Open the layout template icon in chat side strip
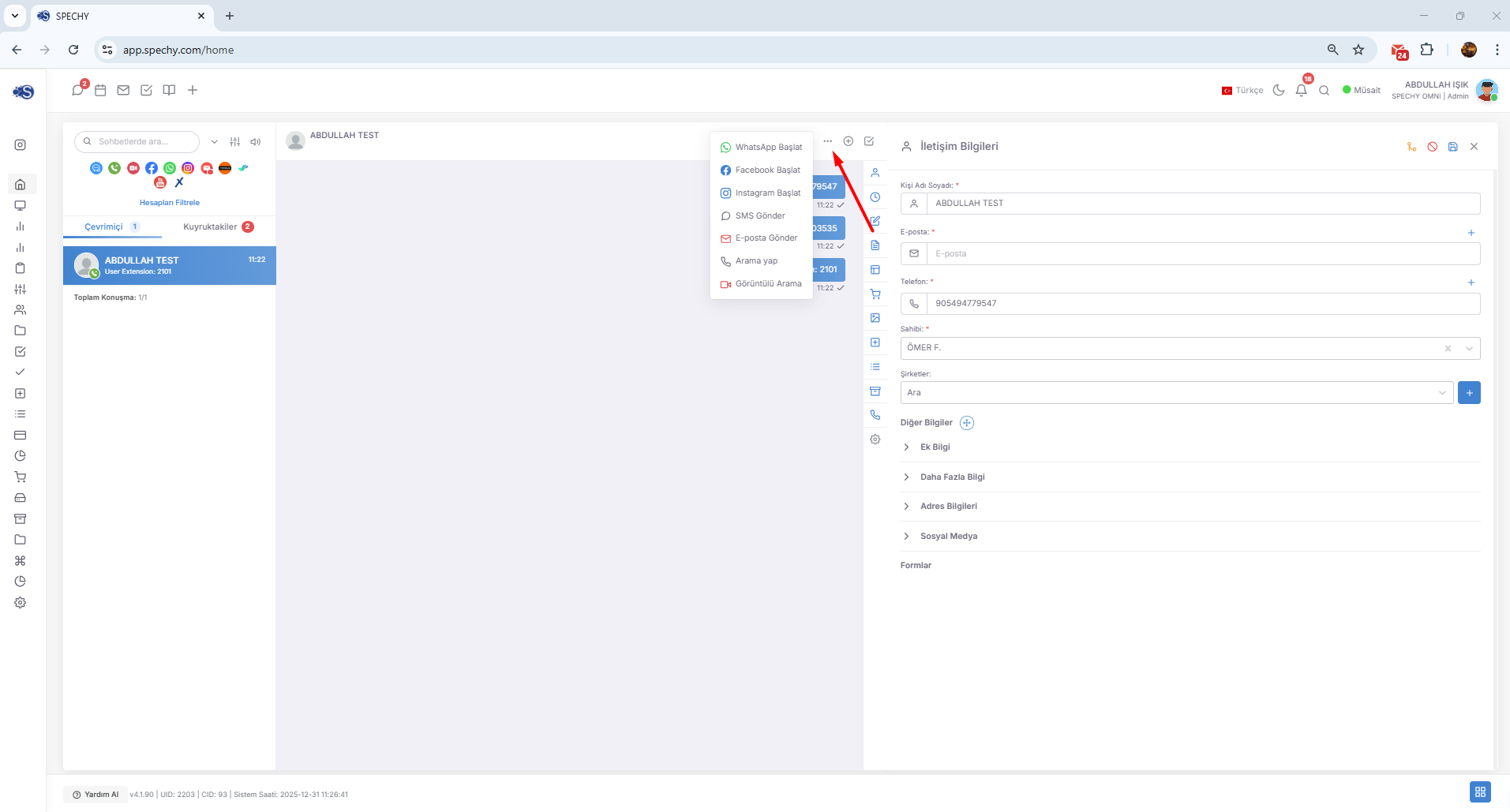1510x812 pixels. coord(875,270)
